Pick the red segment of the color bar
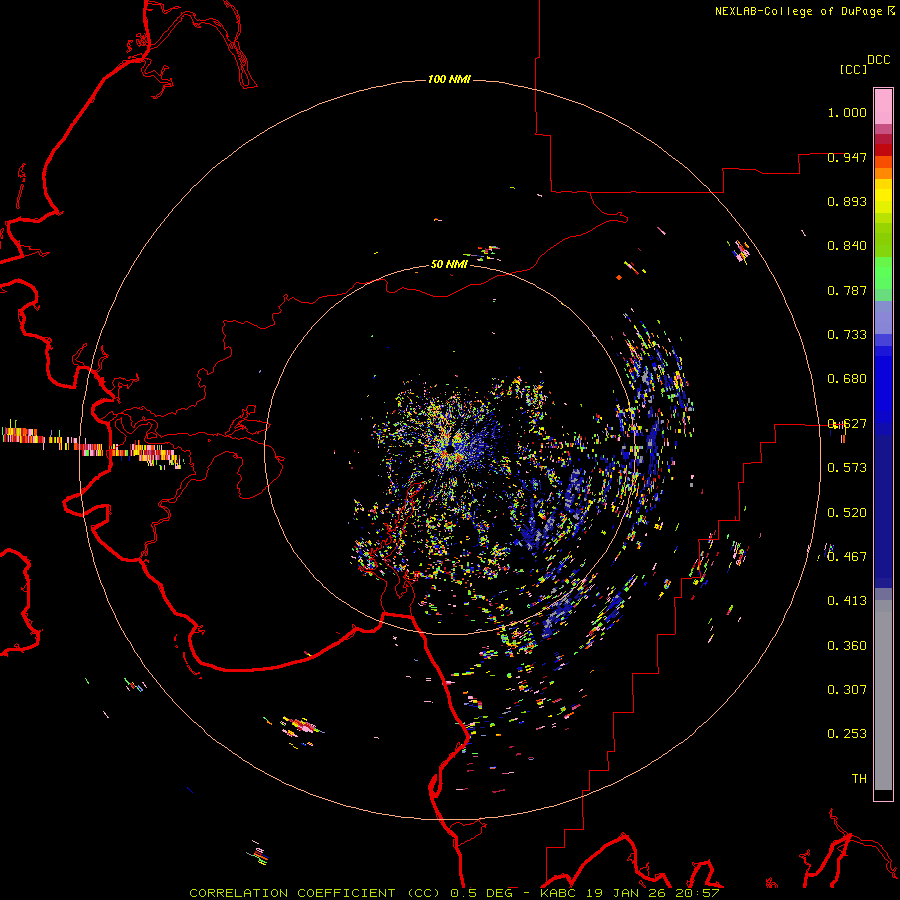Image resolution: width=900 pixels, height=900 pixels. click(883, 150)
